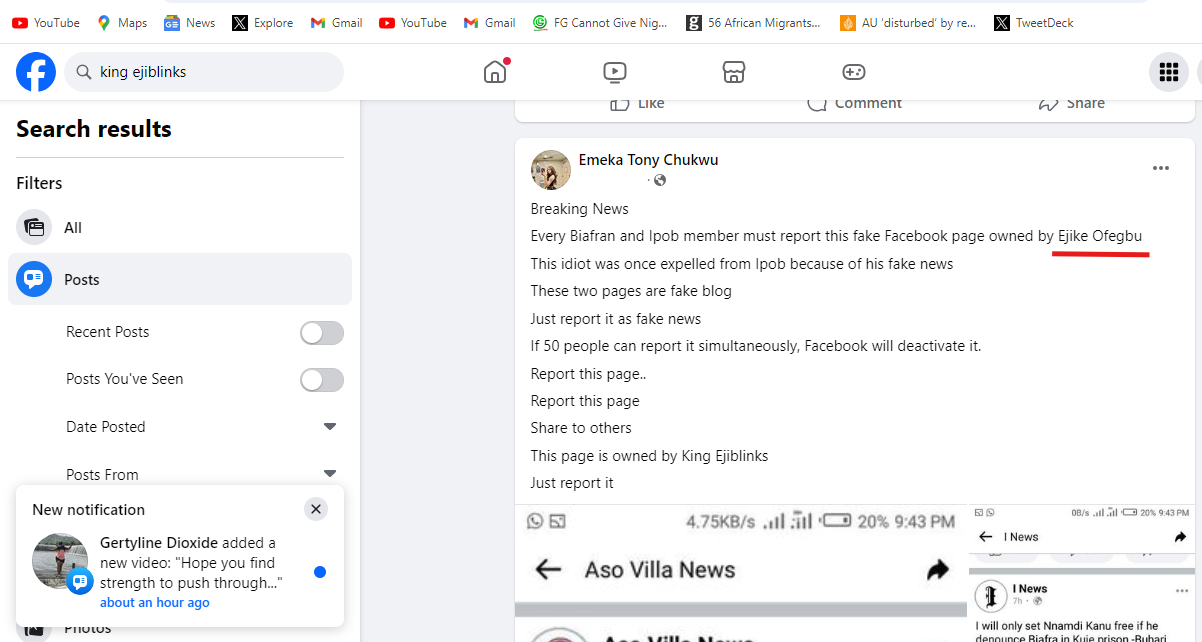
Task: Open the Maps bookmark
Action: (x=122, y=22)
